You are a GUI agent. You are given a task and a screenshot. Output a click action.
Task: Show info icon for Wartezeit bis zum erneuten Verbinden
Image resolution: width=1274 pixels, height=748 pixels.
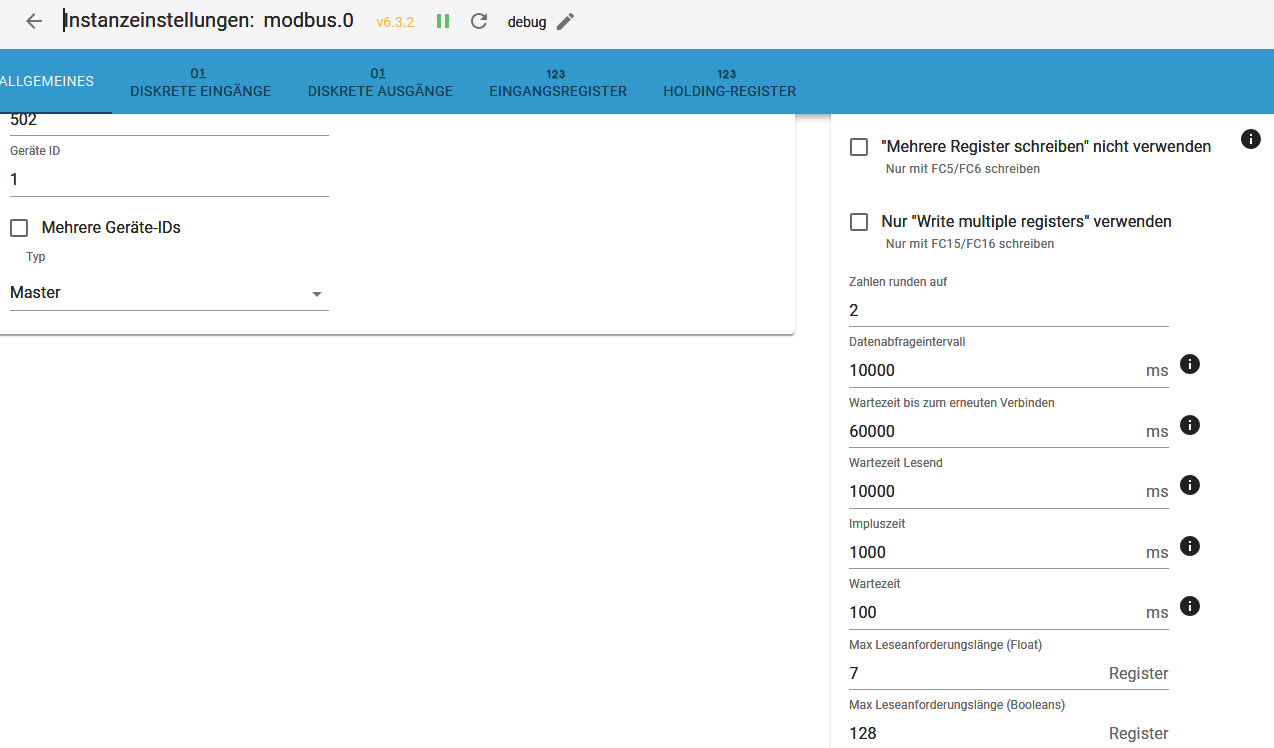1189,425
